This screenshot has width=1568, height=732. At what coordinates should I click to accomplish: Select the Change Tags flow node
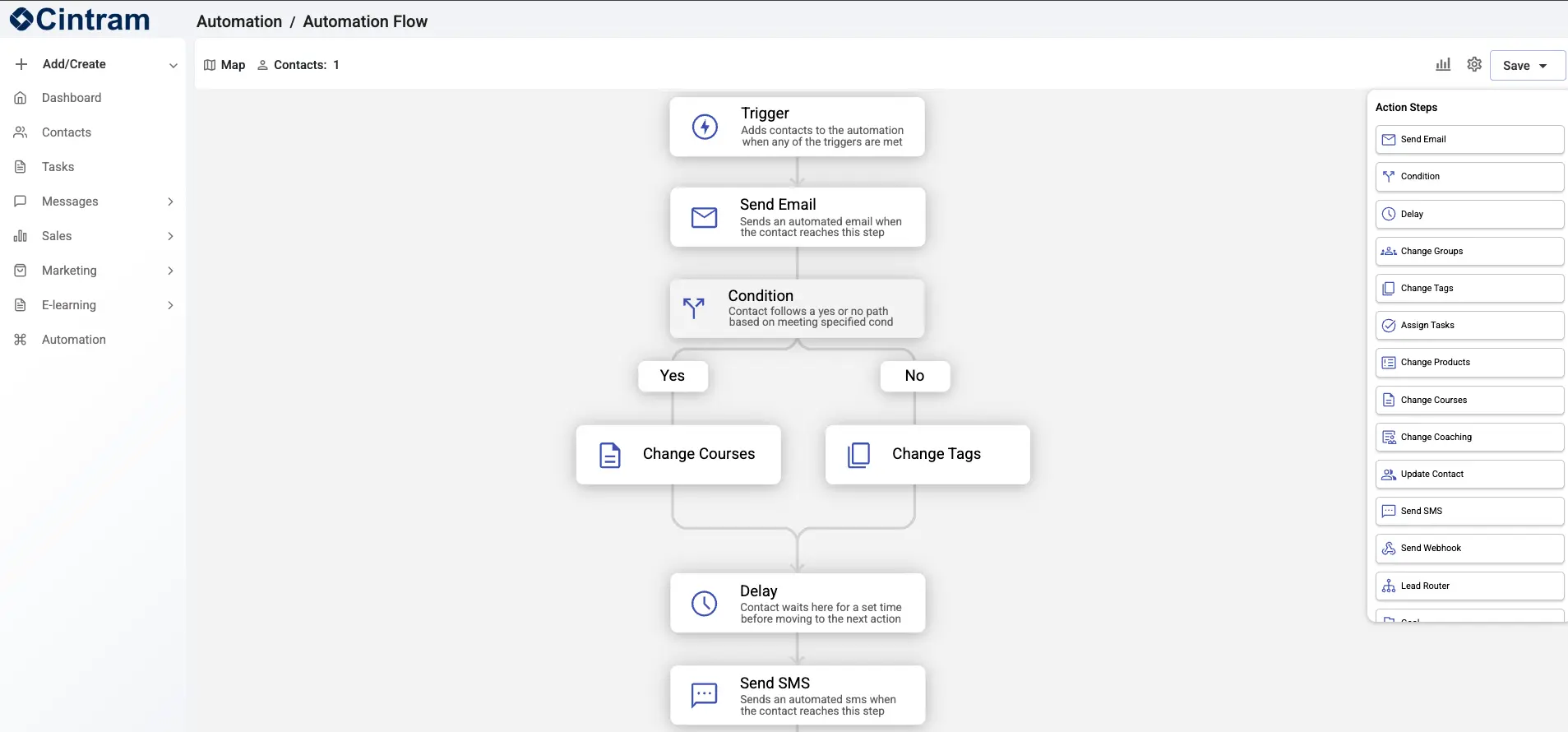[927, 455]
